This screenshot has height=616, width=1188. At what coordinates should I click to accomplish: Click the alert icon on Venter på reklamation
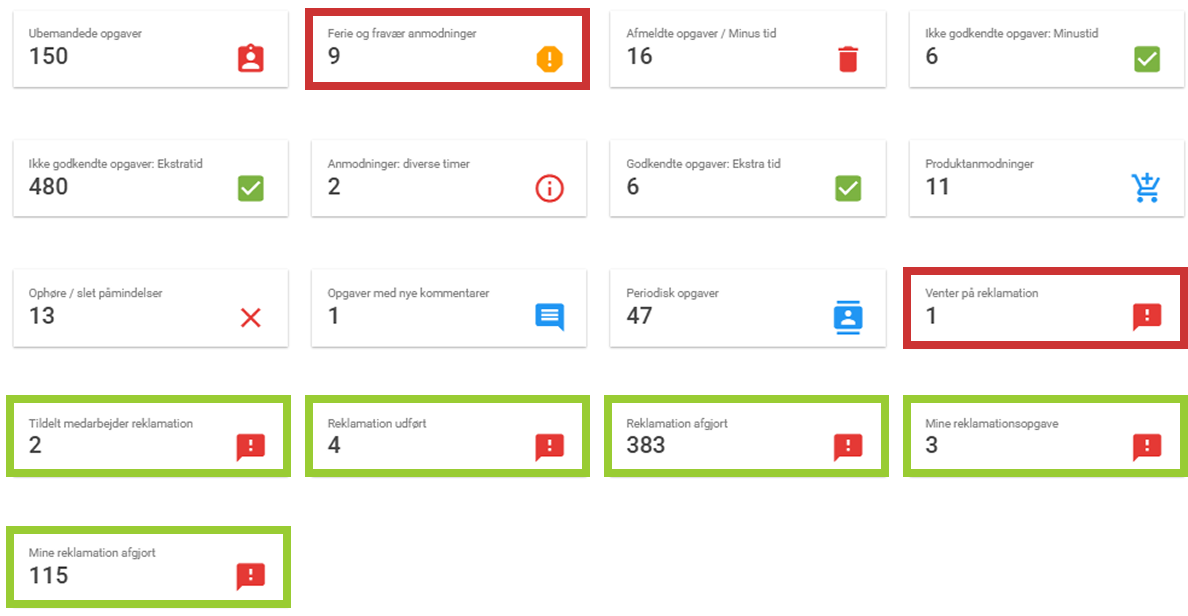[1146, 317]
